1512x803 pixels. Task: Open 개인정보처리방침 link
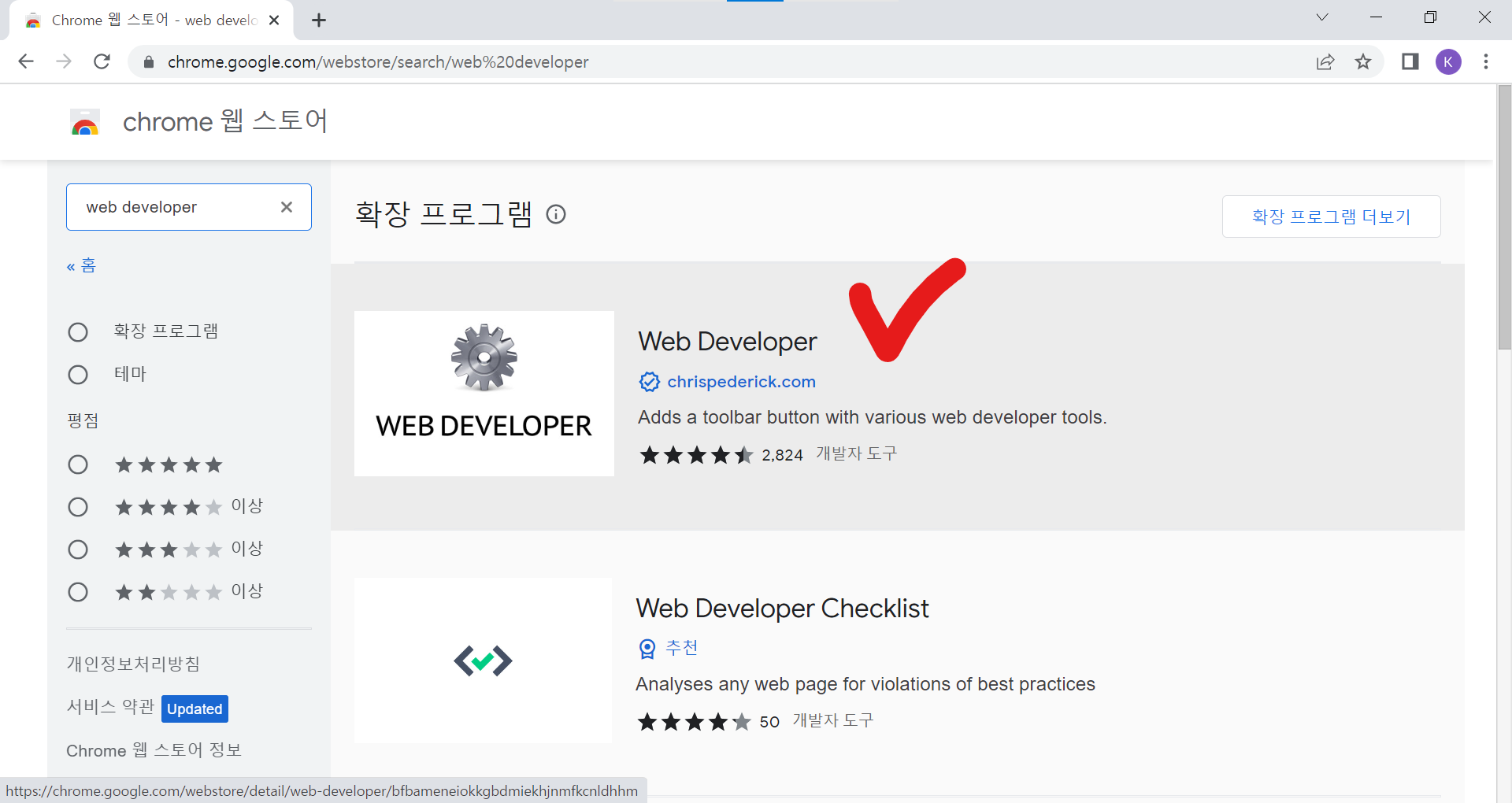point(133,664)
